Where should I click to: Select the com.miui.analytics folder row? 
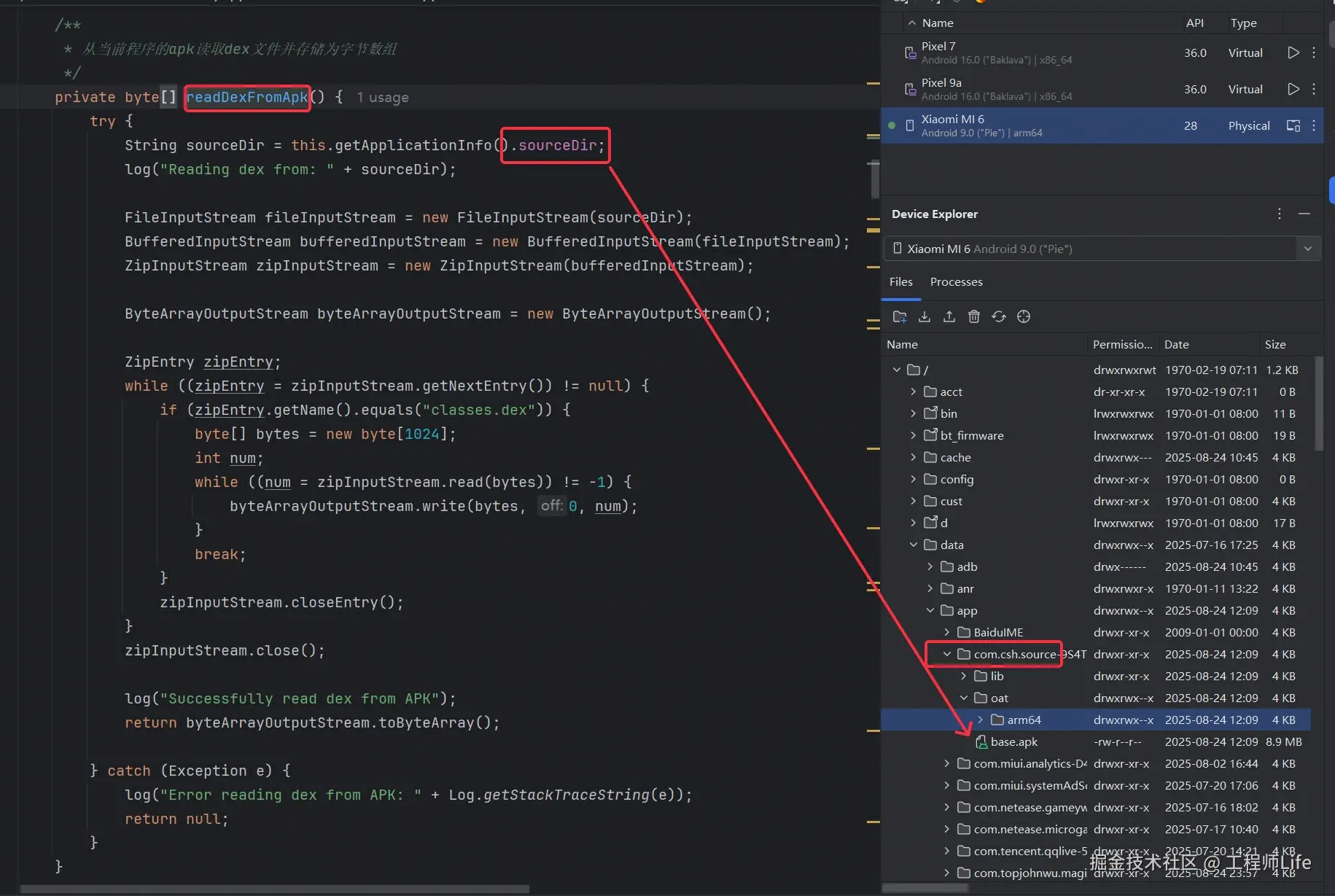(x=1096, y=763)
